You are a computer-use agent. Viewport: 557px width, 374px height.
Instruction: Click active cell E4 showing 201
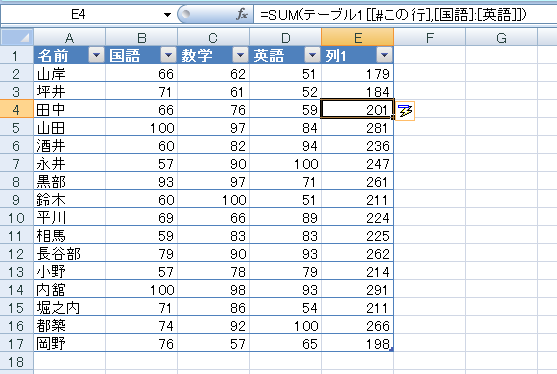(x=357, y=109)
